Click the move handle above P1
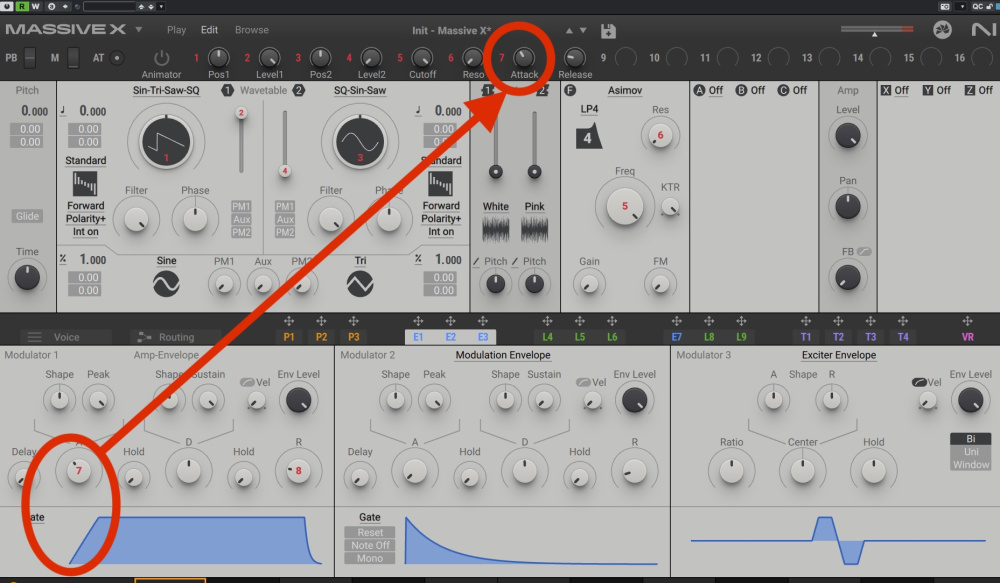The width and height of the screenshot is (1000, 583). 289,321
